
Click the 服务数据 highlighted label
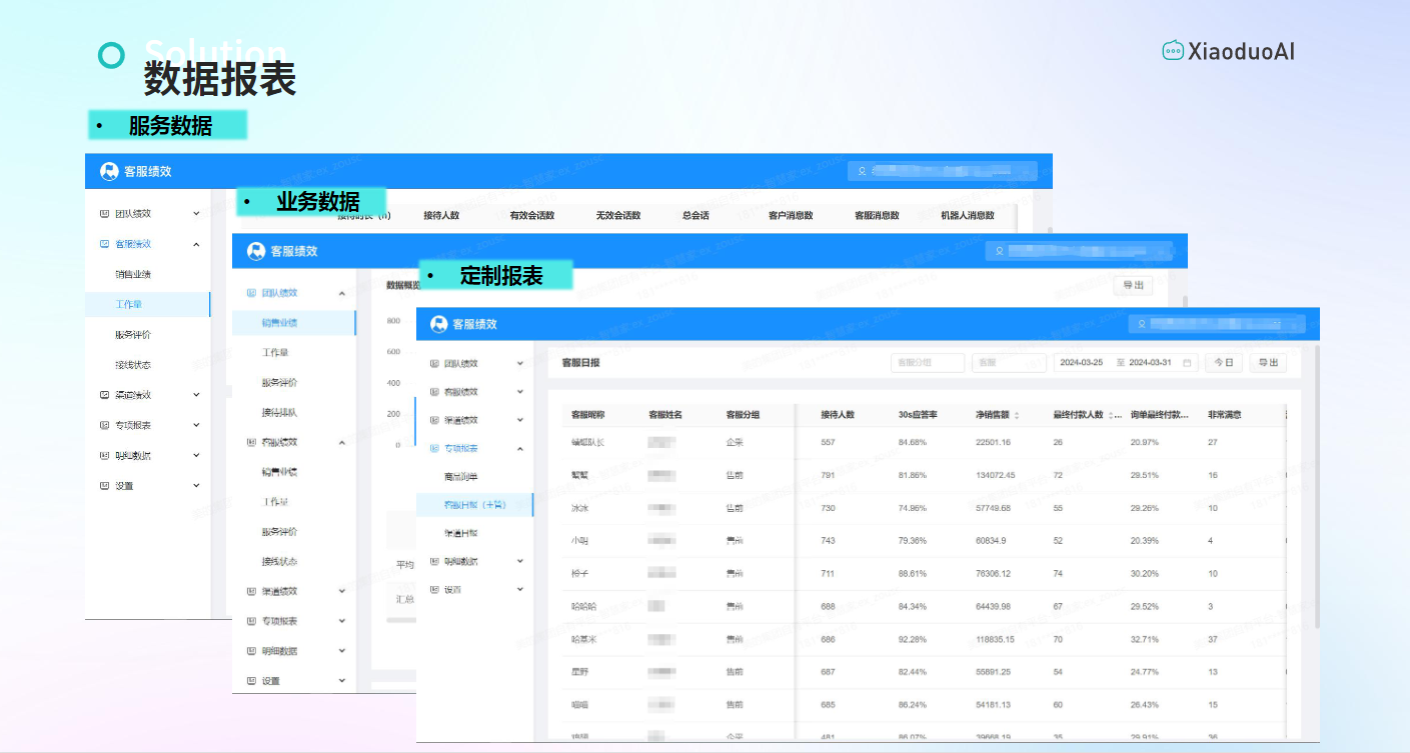click(167, 125)
